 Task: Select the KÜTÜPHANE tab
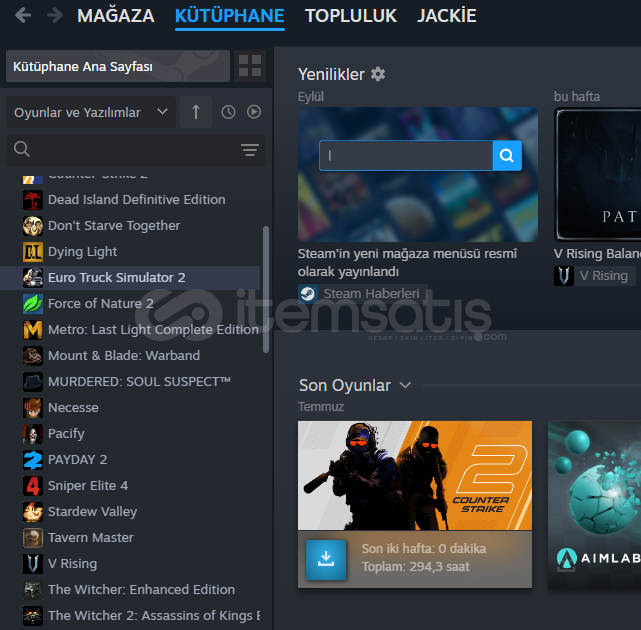(x=230, y=16)
